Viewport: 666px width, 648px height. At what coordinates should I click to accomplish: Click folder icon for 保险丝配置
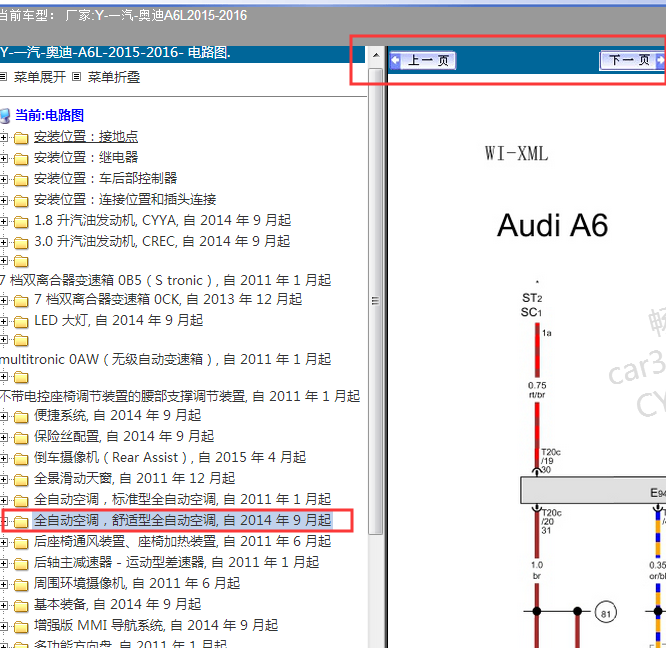21,437
